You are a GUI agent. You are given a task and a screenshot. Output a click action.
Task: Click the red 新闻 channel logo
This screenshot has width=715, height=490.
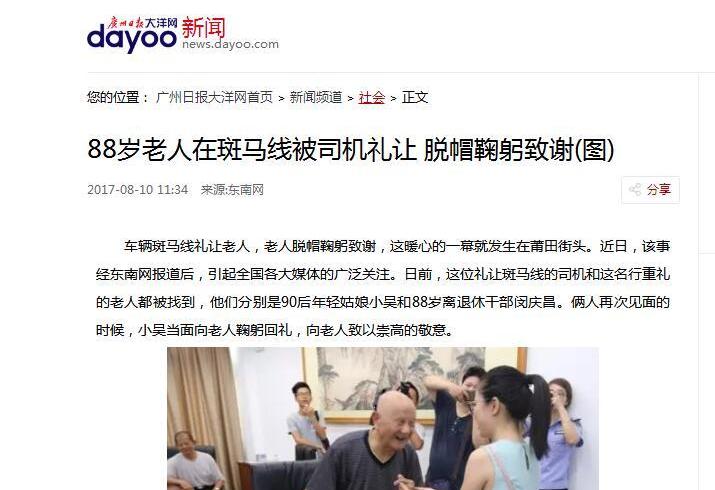pyautogui.click(x=203, y=27)
